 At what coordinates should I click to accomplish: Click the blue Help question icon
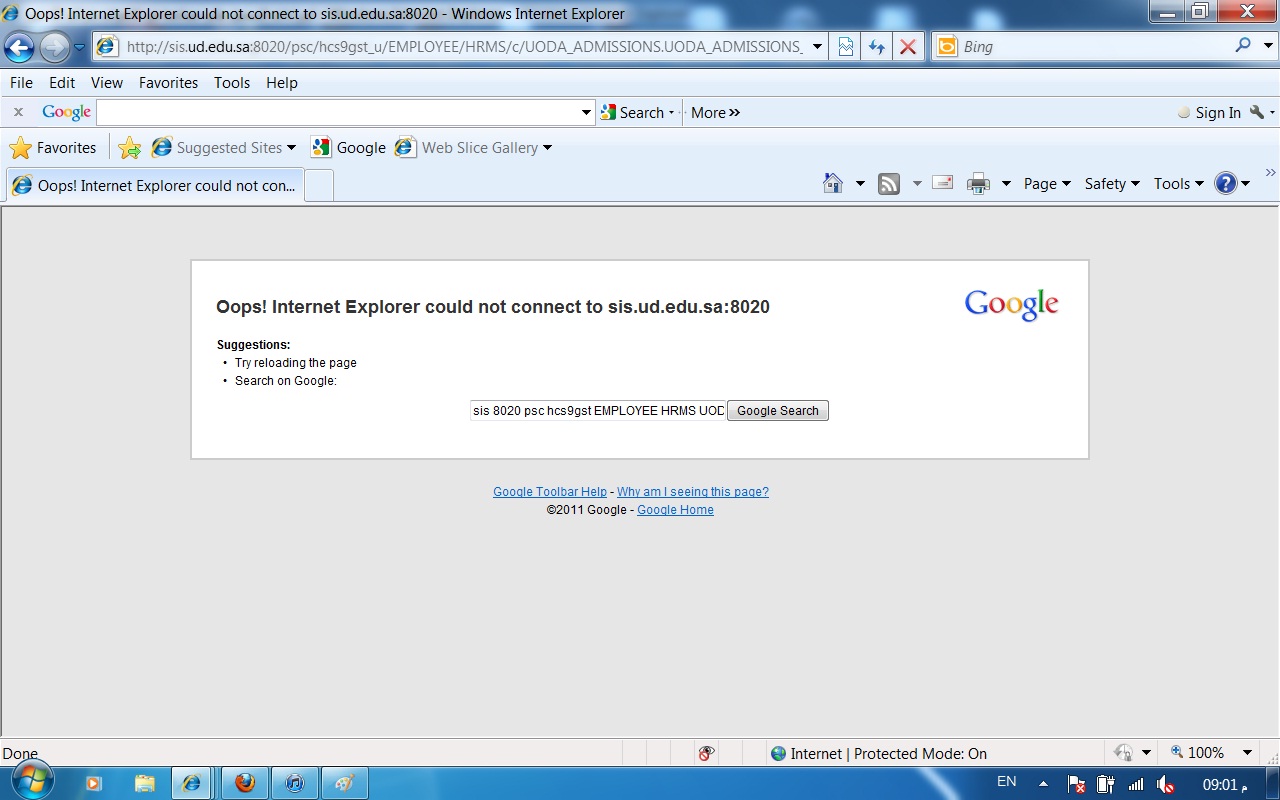click(1226, 183)
